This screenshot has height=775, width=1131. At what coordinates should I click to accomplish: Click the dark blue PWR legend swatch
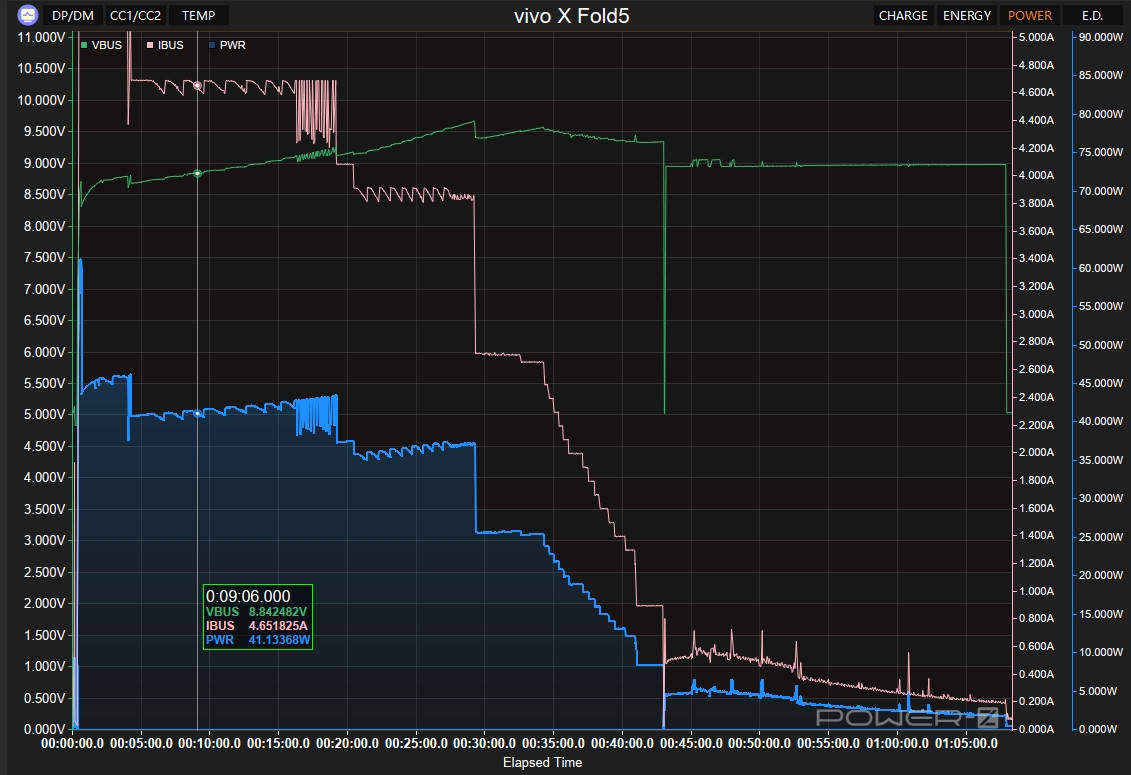(212, 45)
